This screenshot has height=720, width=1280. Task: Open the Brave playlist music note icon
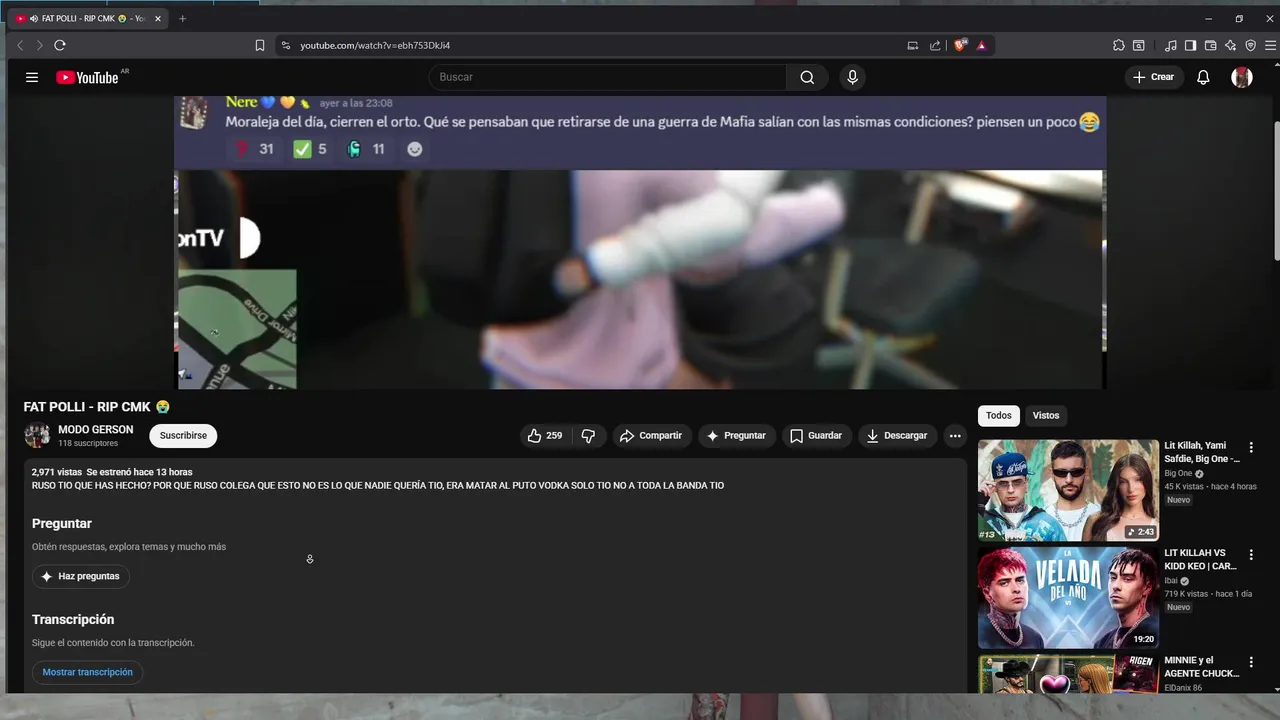pyautogui.click(x=1170, y=45)
